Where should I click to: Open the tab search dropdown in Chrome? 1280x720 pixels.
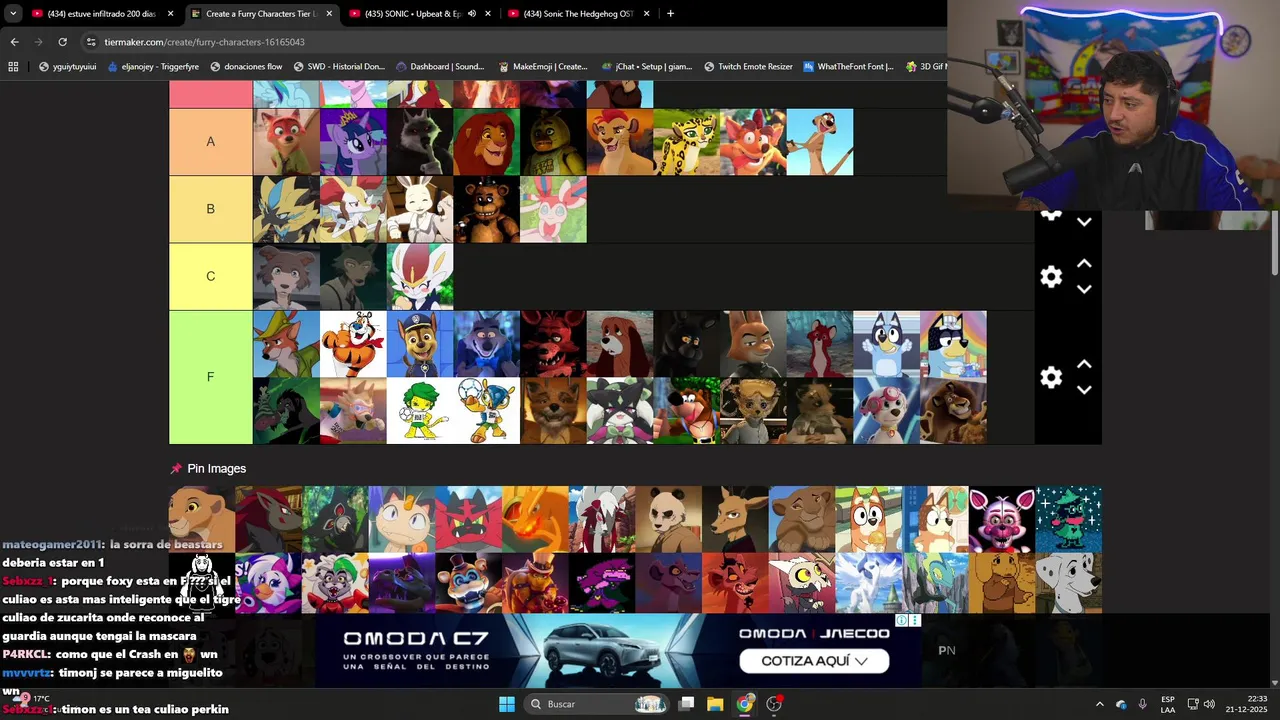click(x=13, y=14)
